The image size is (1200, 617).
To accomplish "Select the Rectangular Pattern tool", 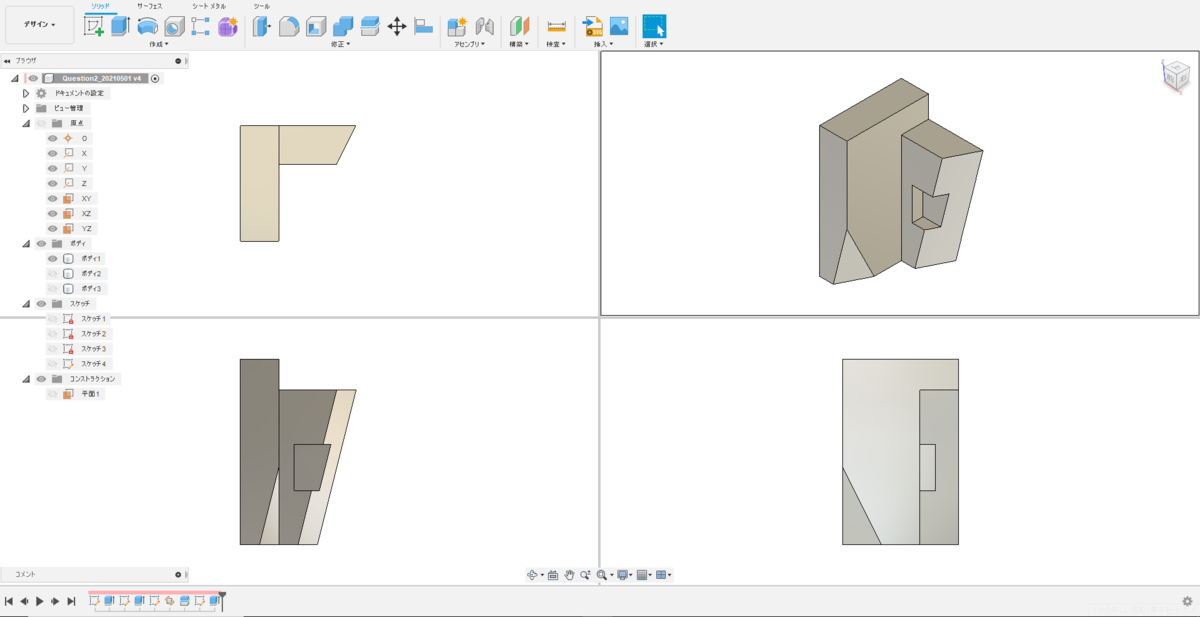I will pos(200,27).
